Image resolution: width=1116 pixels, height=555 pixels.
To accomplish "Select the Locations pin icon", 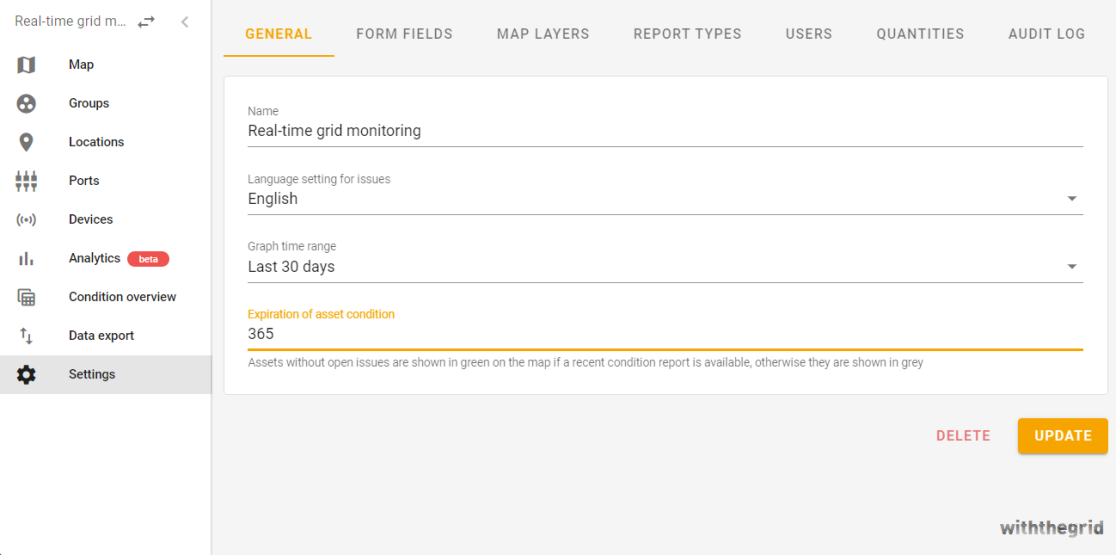I will [x=26, y=142].
